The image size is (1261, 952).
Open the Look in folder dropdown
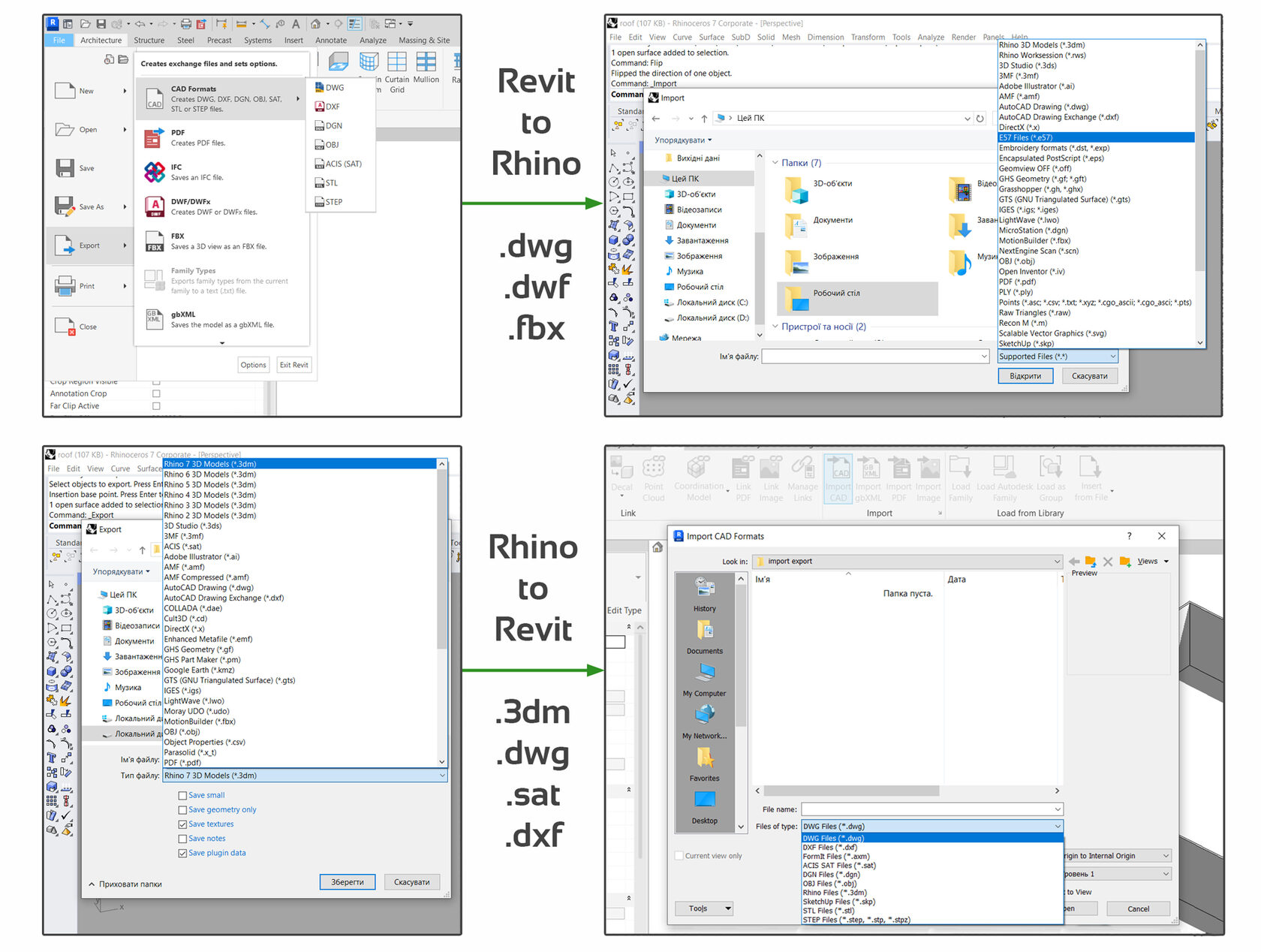(x=907, y=562)
